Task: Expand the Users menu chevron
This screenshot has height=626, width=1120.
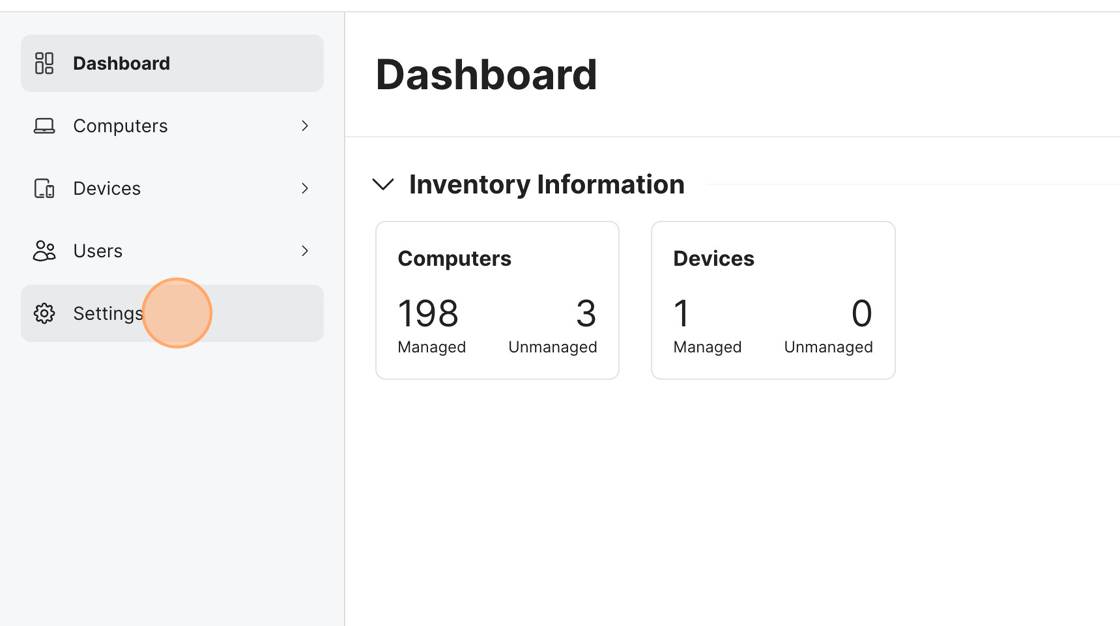Action: 305,251
